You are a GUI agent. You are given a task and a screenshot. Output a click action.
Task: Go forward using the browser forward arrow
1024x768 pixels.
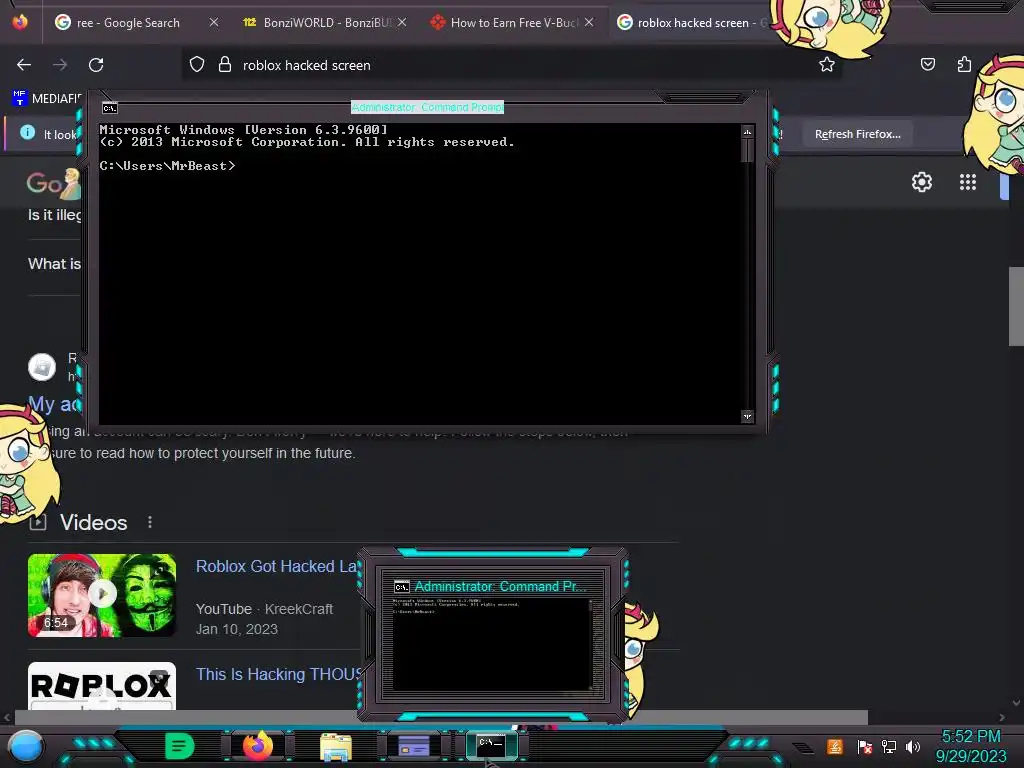(x=60, y=65)
